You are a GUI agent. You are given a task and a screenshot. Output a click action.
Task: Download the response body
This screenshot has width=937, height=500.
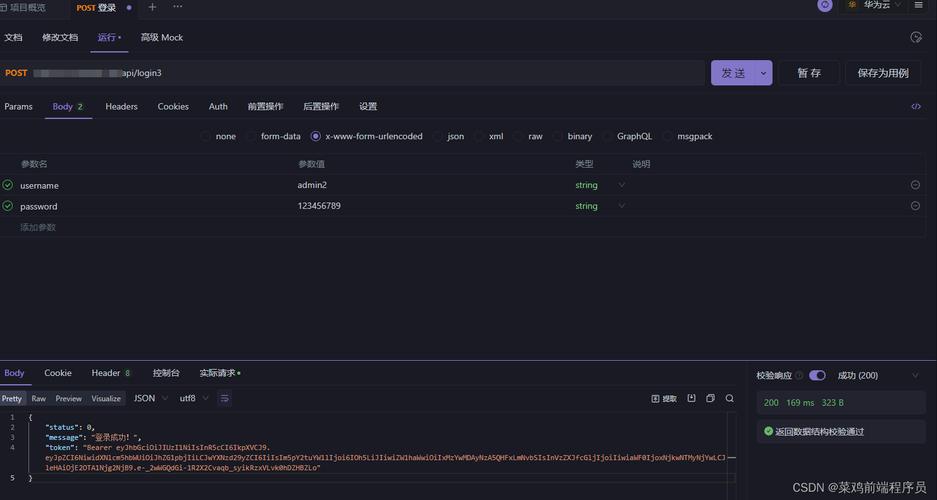point(691,398)
